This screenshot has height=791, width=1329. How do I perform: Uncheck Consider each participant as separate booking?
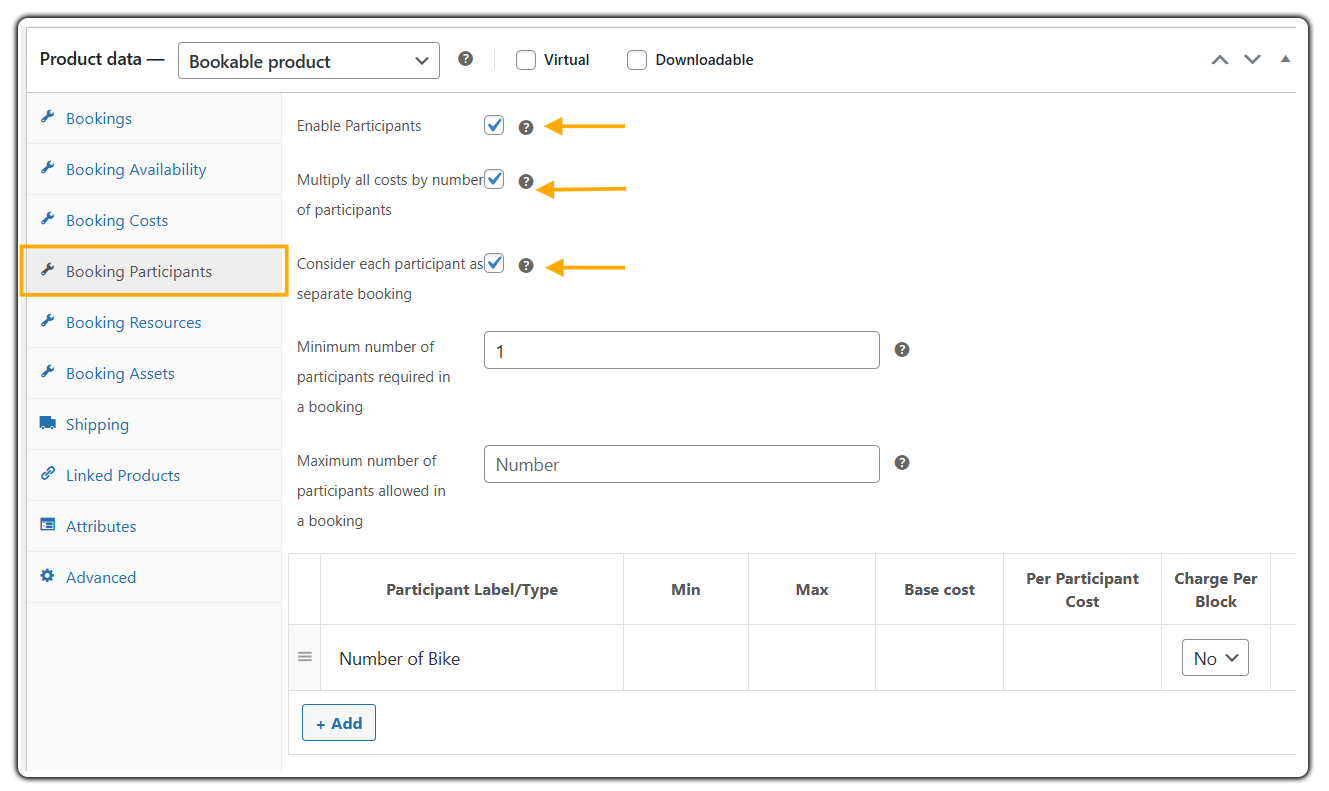494,263
